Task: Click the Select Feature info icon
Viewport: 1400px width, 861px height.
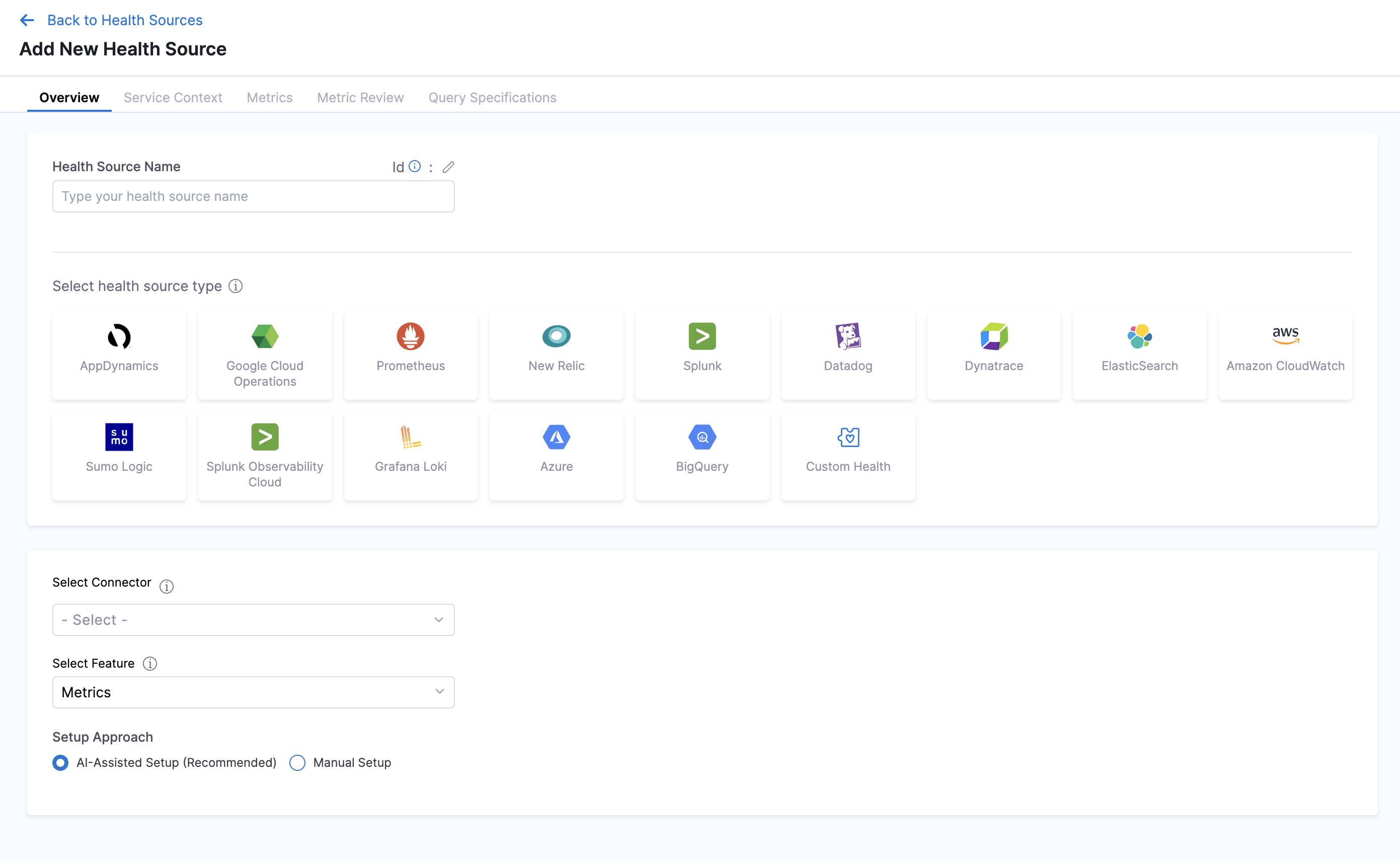Action: (149, 664)
